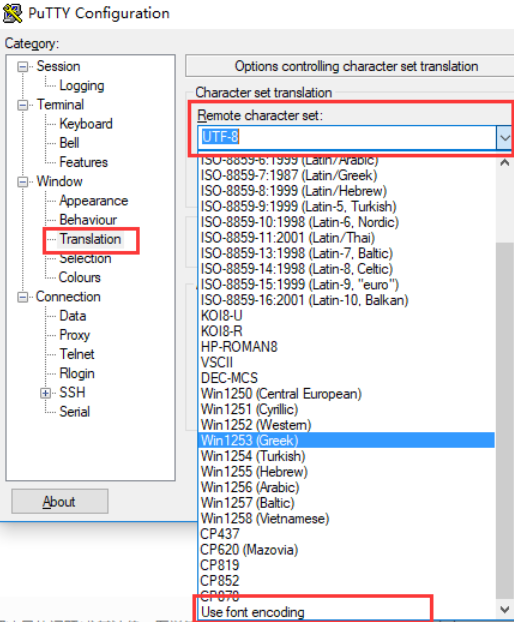Pick ISO-8859-15:1999 (Latin-9, "euro") entry

pyautogui.click(x=300, y=284)
